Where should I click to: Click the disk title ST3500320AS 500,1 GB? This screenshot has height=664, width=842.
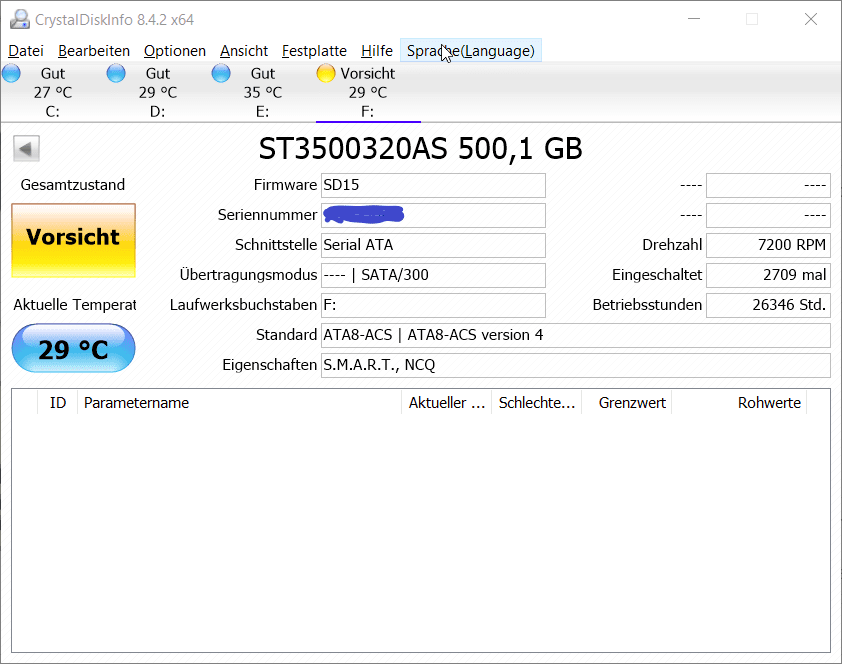coord(420,149)
